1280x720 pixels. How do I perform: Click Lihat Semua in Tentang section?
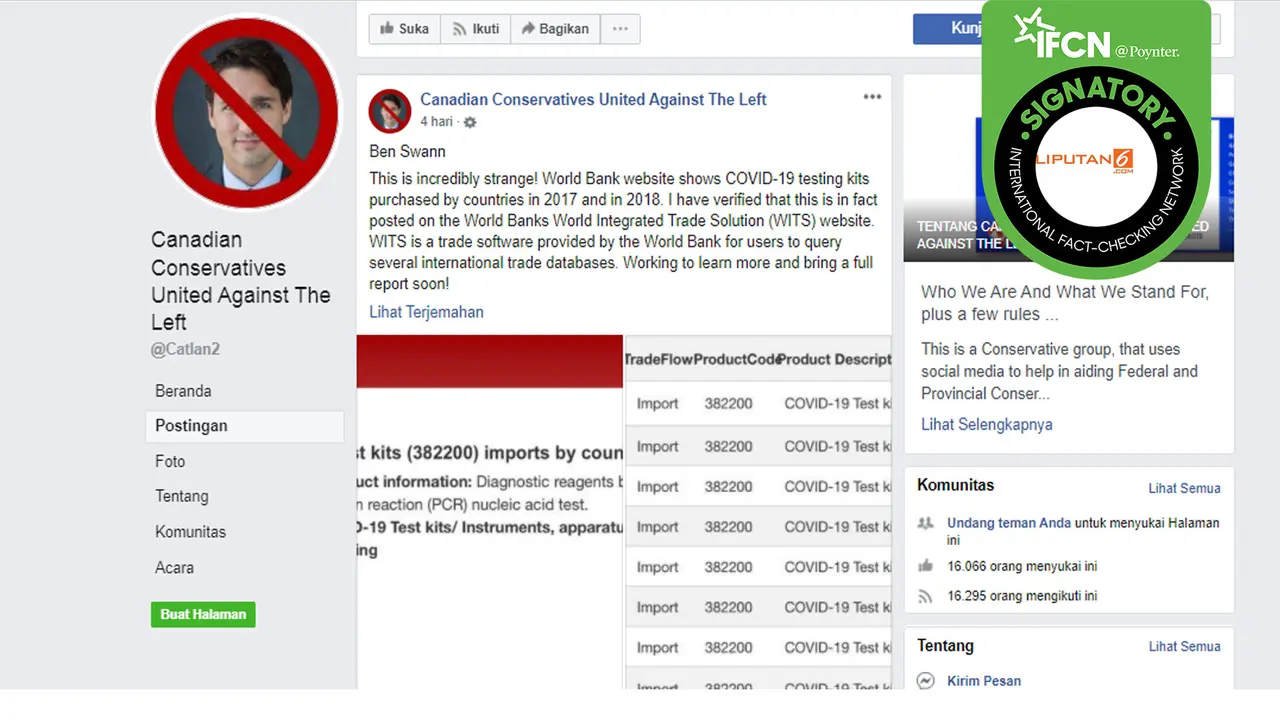[1184, 646]
